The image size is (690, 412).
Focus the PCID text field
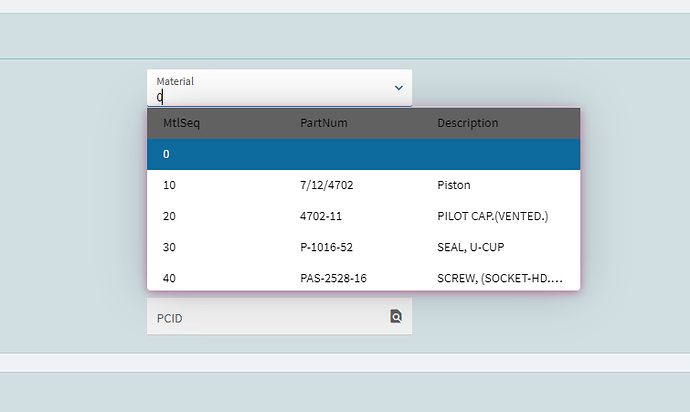[x=265, y=318]
